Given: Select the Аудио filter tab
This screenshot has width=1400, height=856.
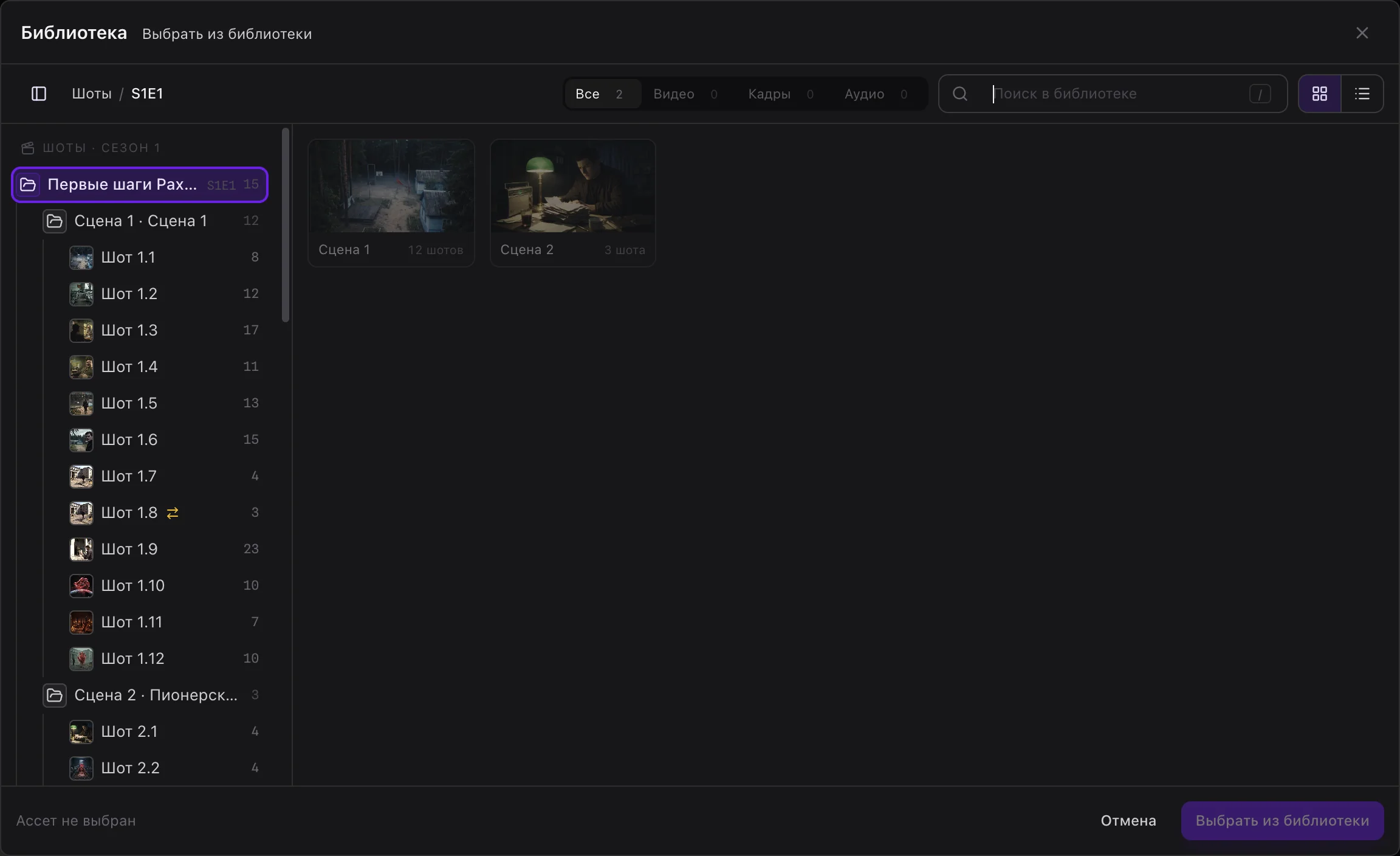Looking at the screenshot, I should [876, 94].
